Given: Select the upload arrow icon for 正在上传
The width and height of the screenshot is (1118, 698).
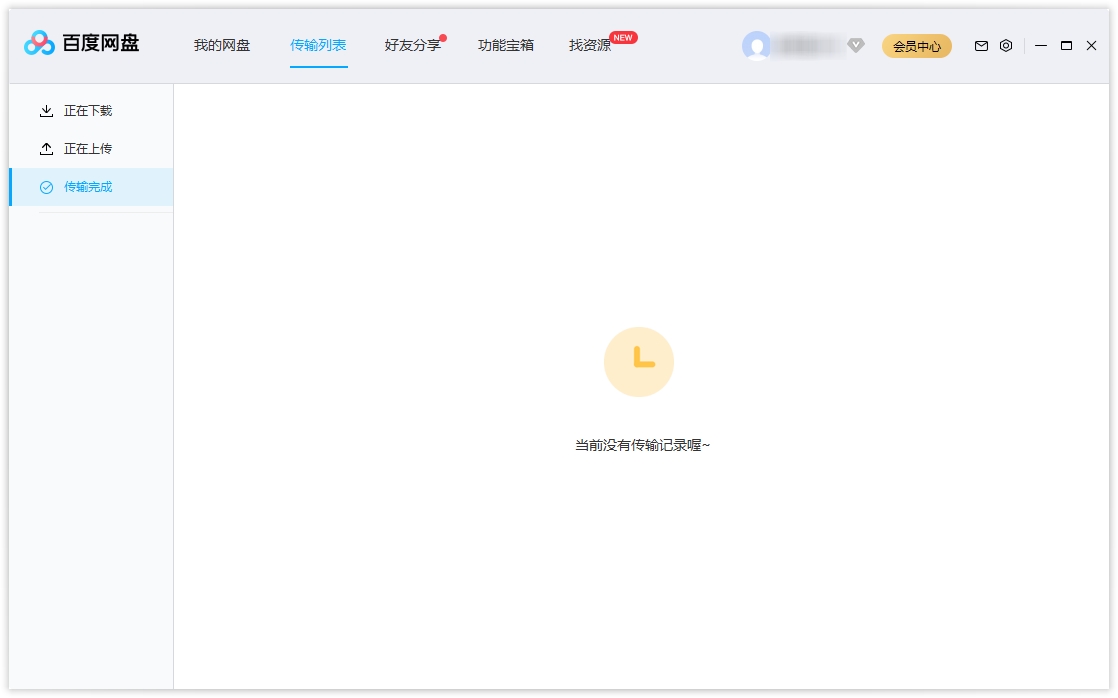Looking at the screenshot, I should point(47,149).
